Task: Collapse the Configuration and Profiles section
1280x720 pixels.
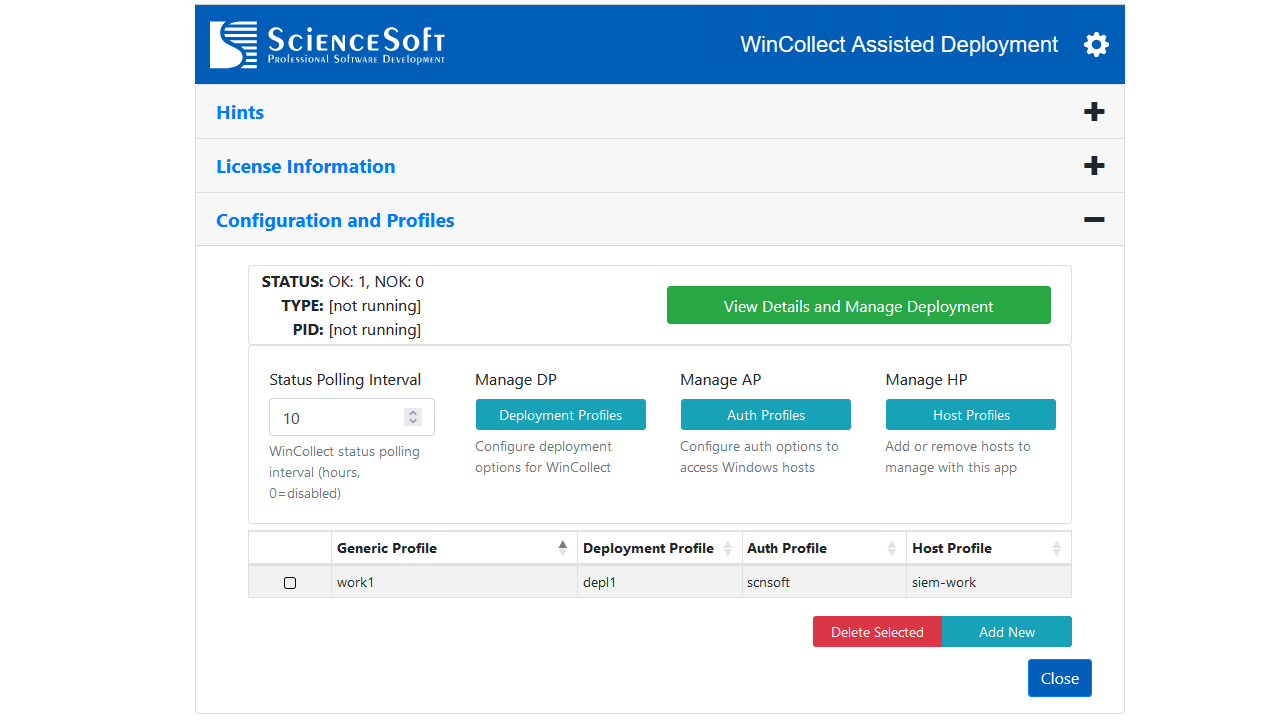Action: (1094, 218)
